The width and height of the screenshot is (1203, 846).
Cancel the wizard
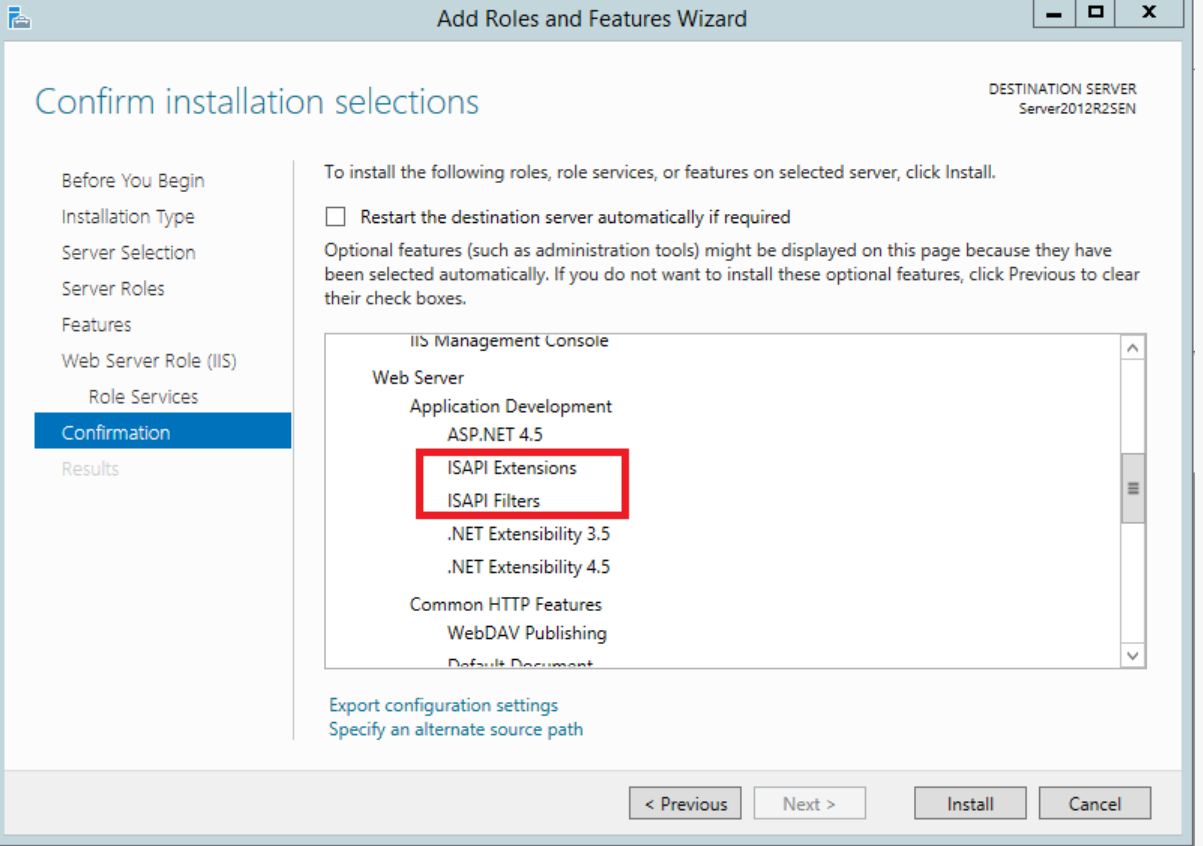coord(1095,803)
